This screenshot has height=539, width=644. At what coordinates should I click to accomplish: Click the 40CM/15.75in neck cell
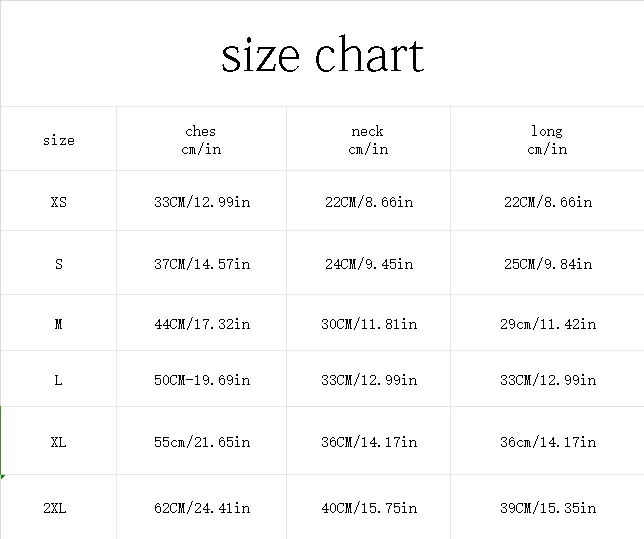pos(369,508)
